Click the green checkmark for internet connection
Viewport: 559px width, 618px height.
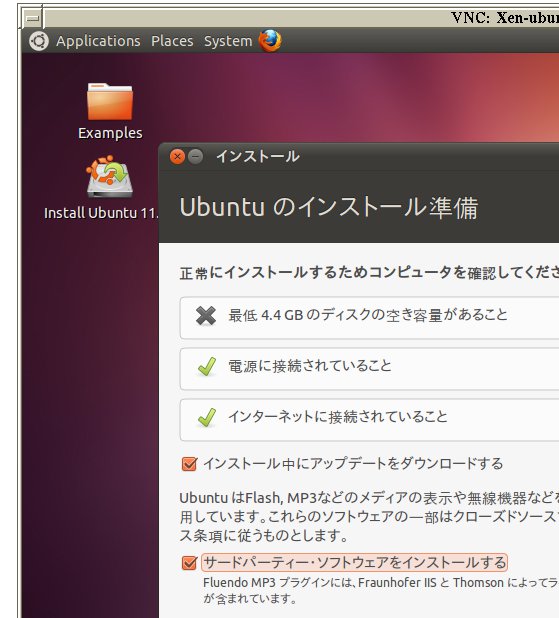coord(207,418)
